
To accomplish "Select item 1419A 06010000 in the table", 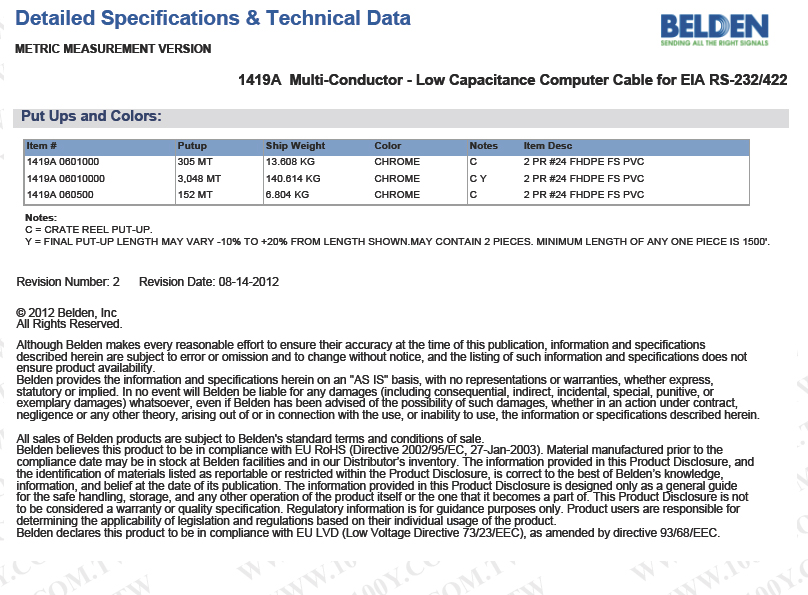I will (65, 178).
